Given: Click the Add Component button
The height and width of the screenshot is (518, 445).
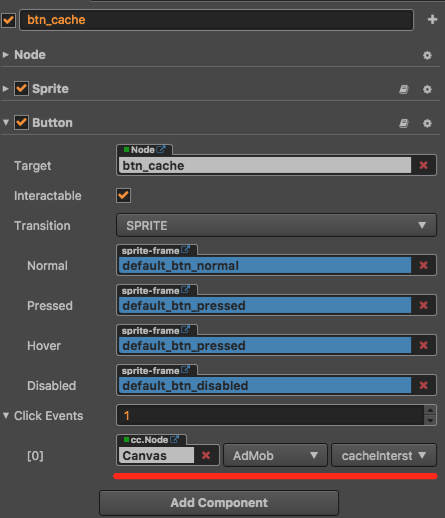Looking at the screenshot, I should (219, 503).
